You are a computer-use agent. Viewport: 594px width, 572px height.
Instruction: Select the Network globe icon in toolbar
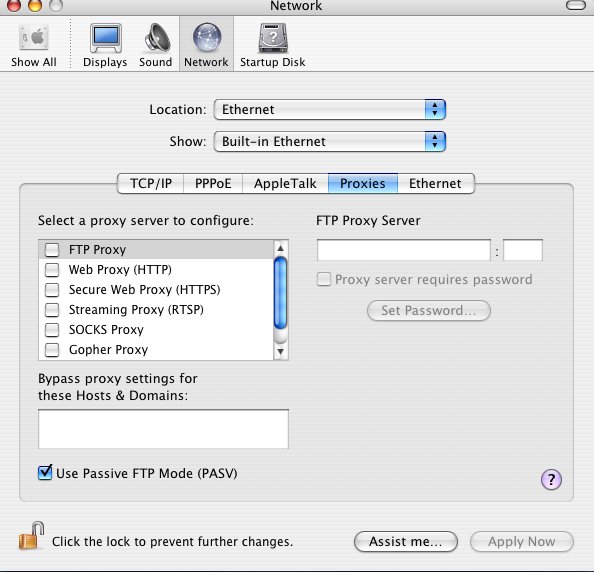tap(207, 38)
